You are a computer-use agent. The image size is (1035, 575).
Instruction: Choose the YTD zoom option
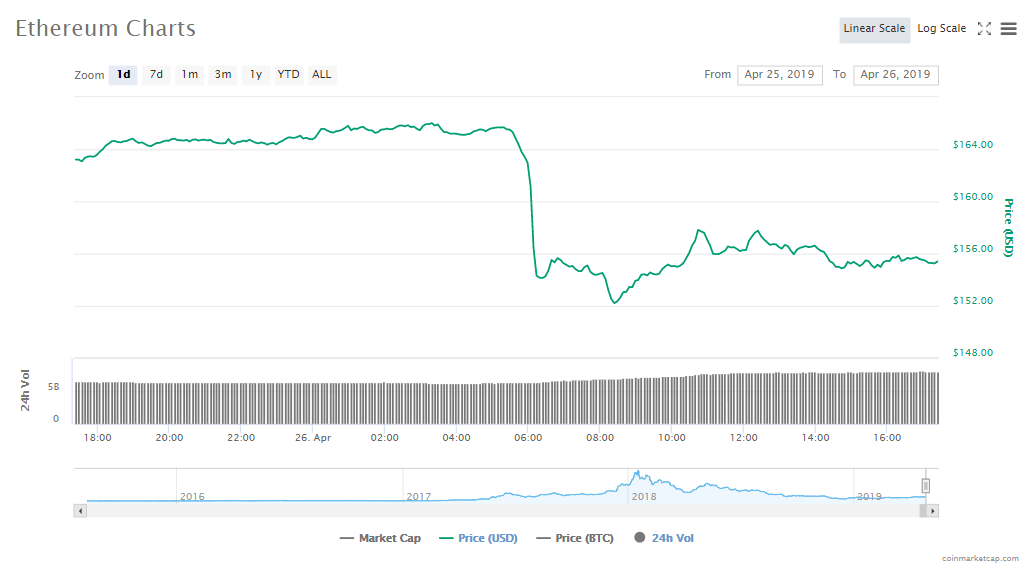288,75
